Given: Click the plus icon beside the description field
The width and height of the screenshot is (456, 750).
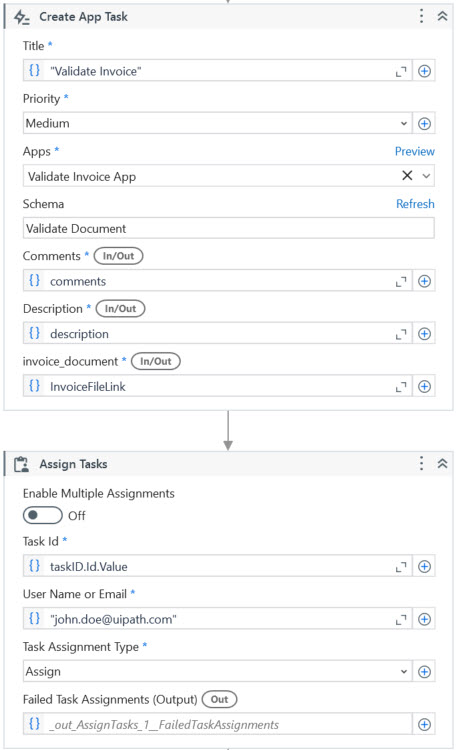Looking at the screenshot, I should click(424, 334).
